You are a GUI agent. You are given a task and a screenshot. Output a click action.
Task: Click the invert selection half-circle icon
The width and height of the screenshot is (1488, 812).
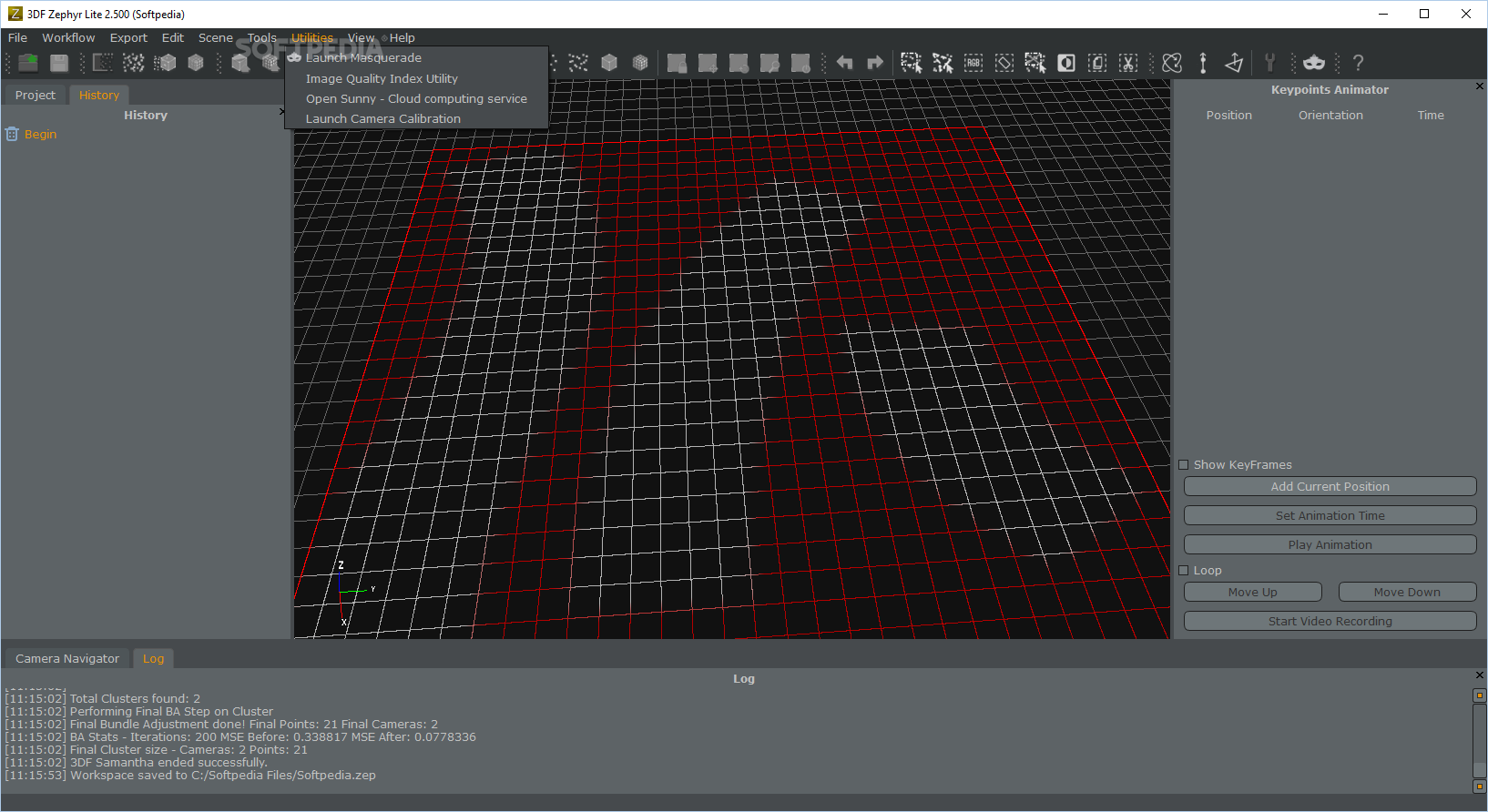[x=1066, y=63]
